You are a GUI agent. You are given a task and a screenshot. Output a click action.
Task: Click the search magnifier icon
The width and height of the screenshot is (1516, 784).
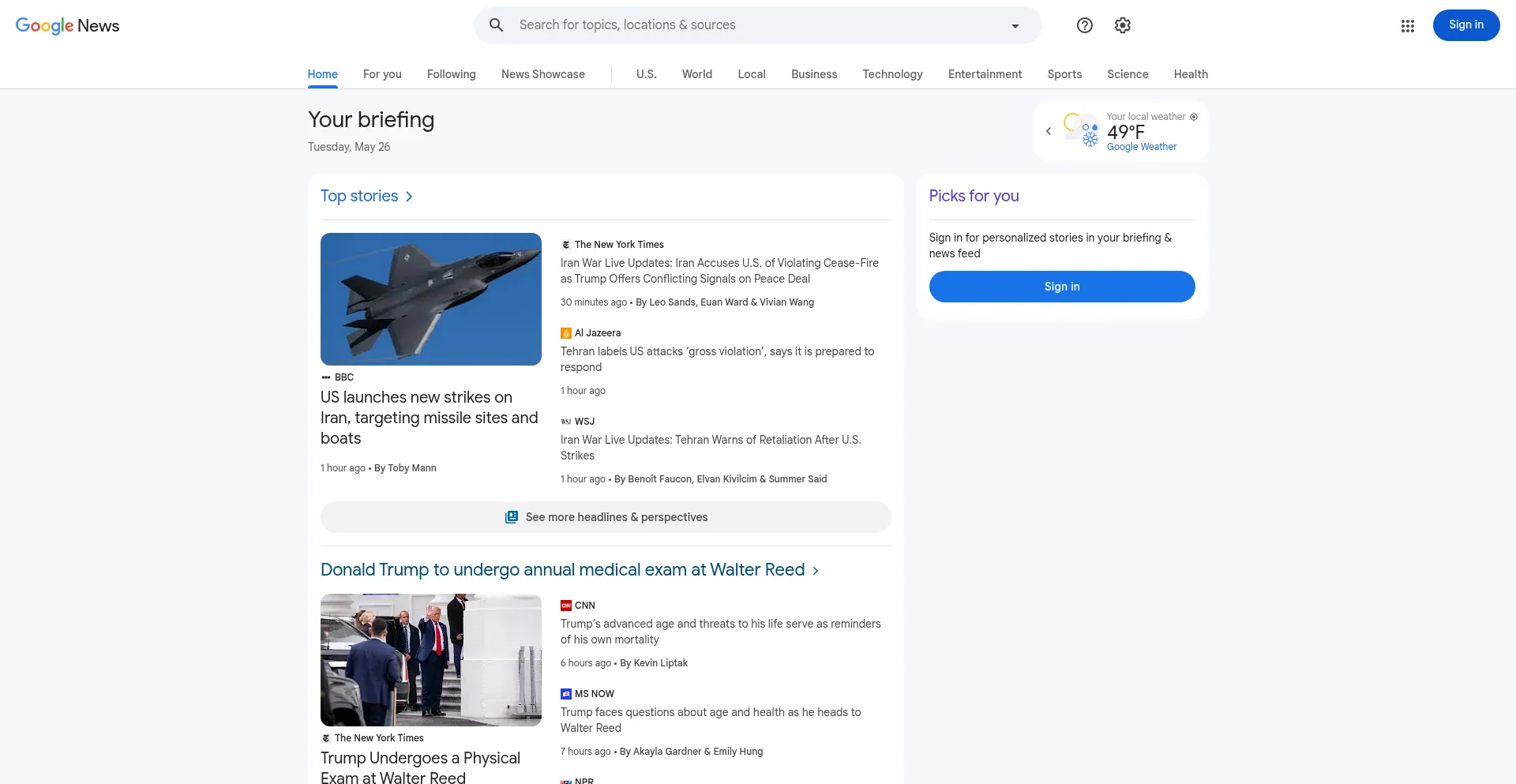[496, 25]
